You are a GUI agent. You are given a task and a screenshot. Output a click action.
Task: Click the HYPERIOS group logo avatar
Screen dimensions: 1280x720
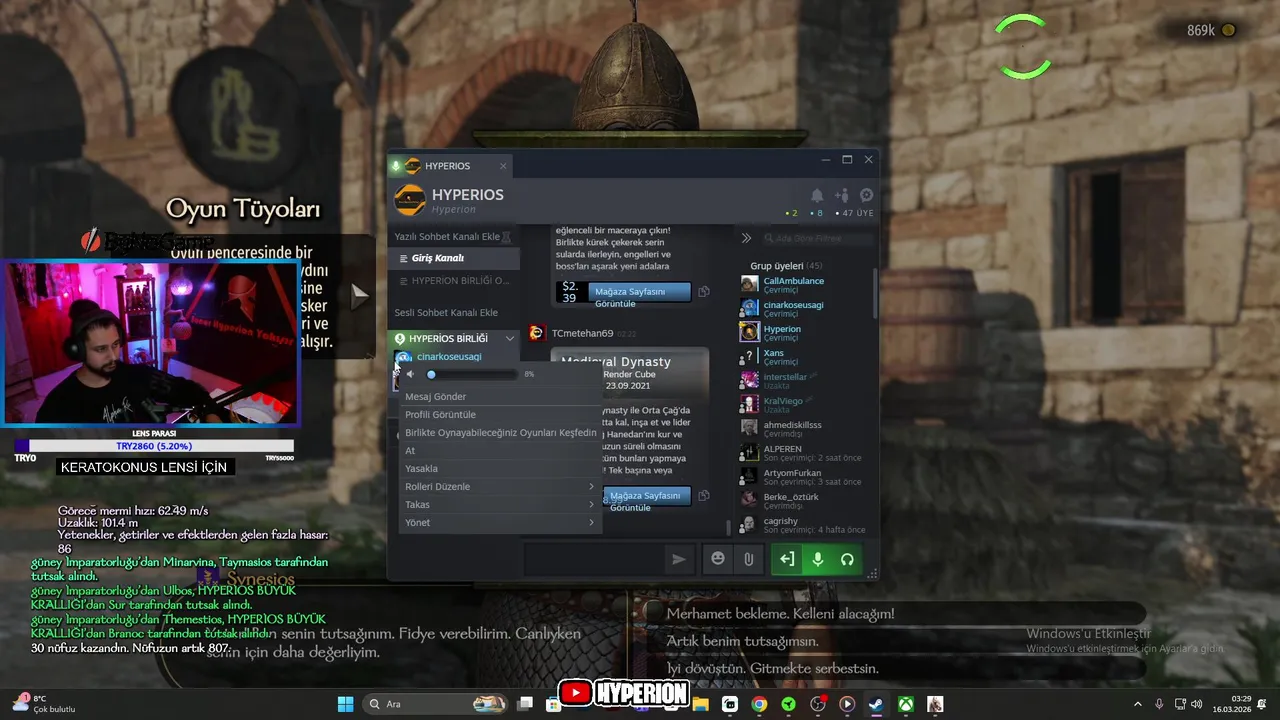[410, 200]
